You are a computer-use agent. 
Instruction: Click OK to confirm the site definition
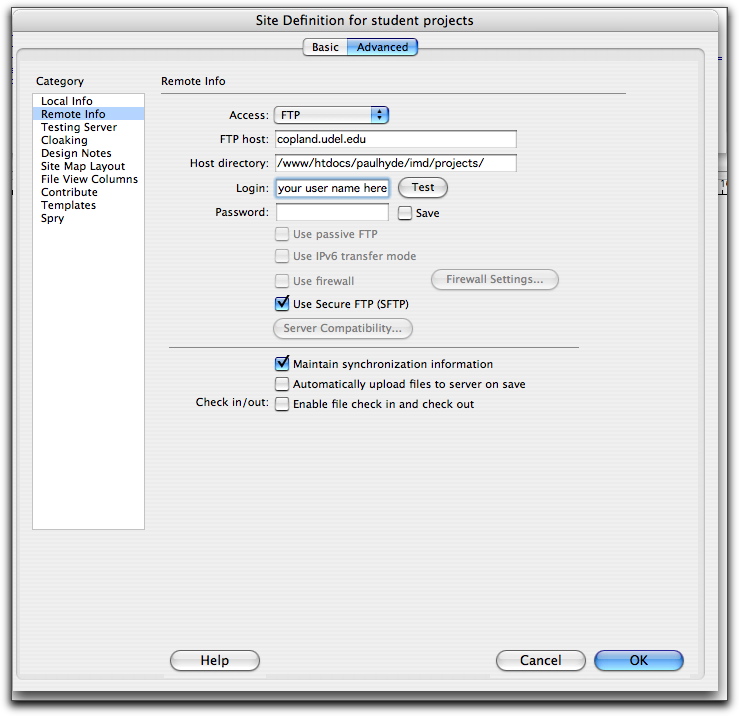click(638, 660)
